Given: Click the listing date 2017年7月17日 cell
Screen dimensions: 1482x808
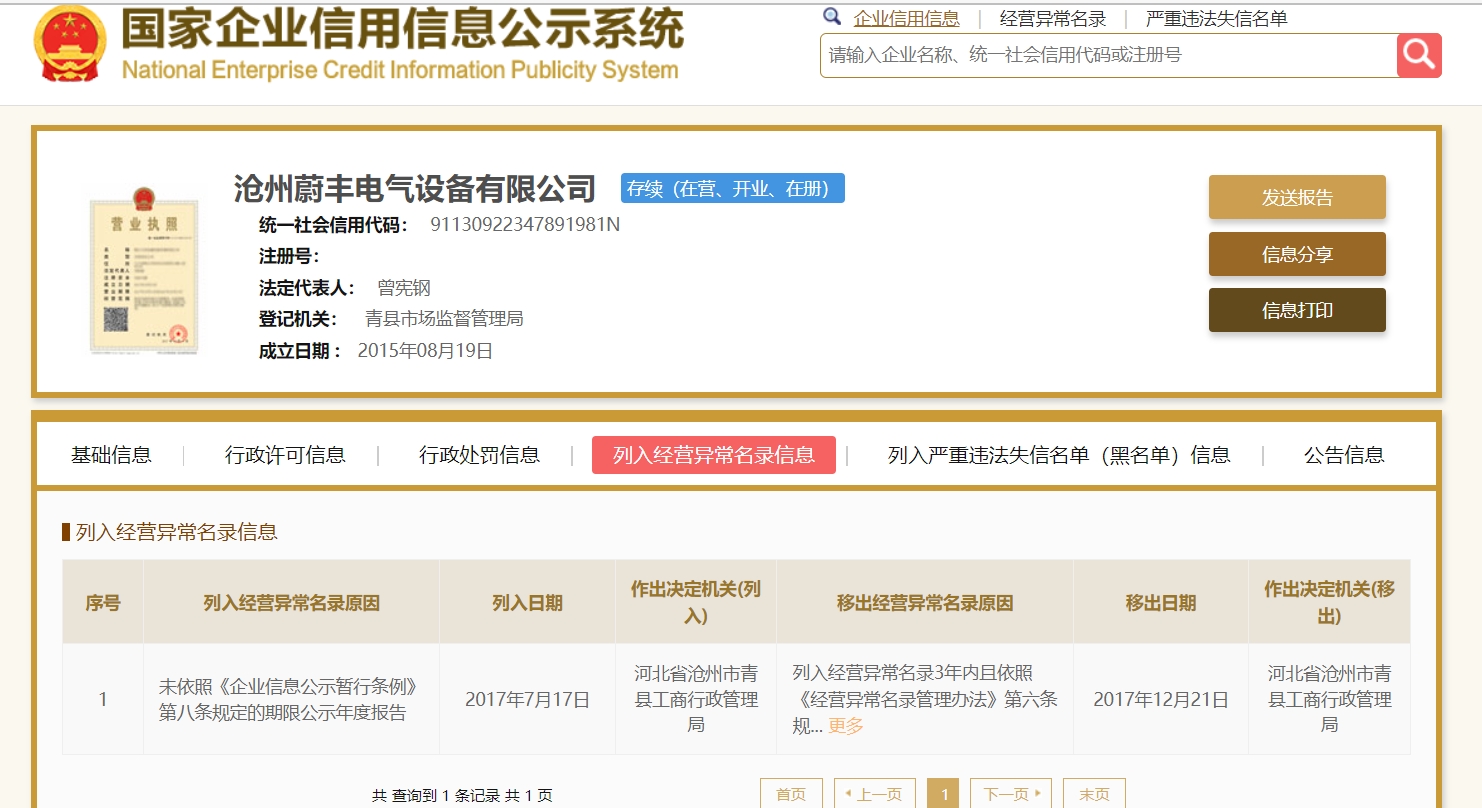Looking at the screenshot, I should 527,699.
